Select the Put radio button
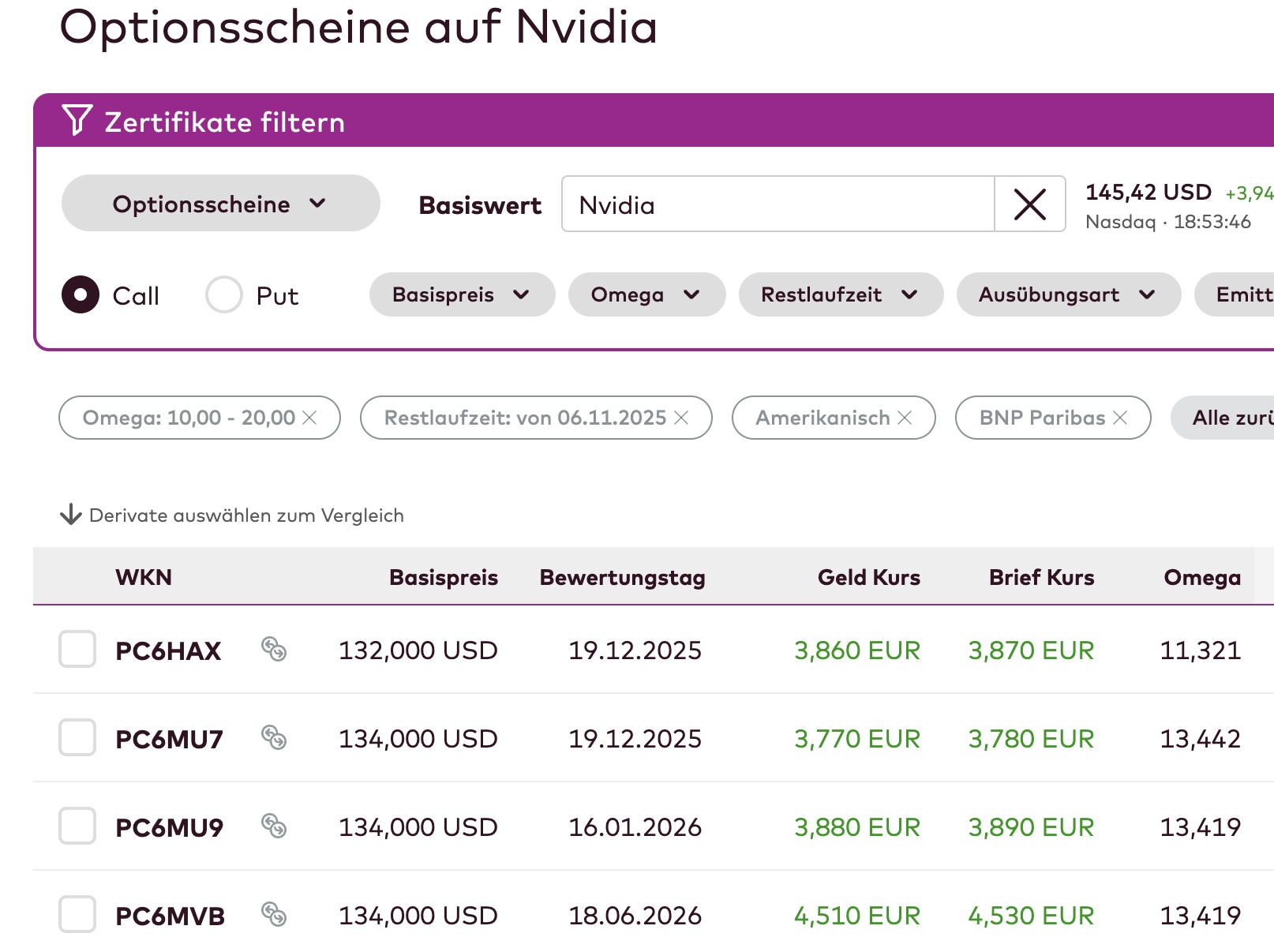This screenshot has width=1274, height=952. click(223, 294)
